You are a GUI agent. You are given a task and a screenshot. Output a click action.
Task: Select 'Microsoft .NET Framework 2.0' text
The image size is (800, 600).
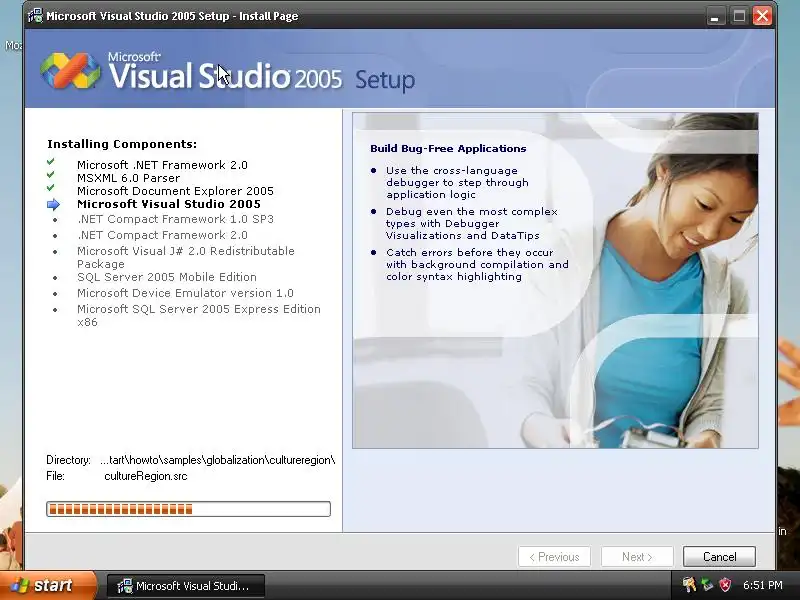162,165
